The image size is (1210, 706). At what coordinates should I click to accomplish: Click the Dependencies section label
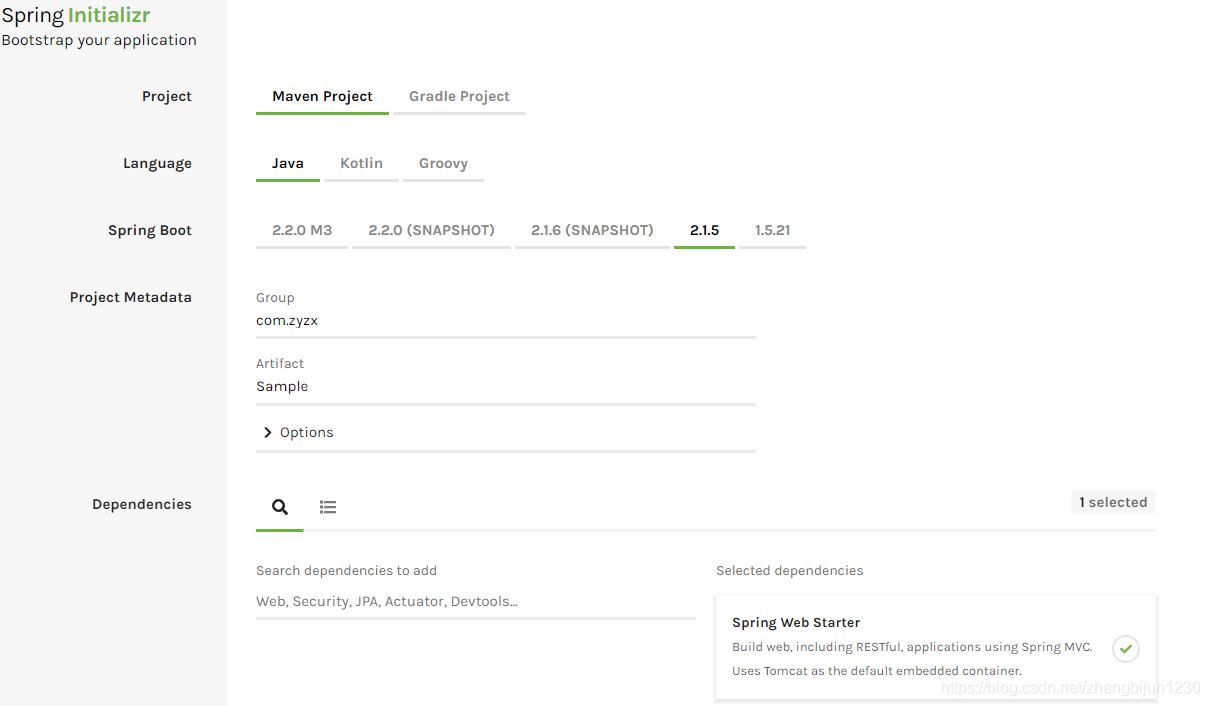tap(142, 505)
